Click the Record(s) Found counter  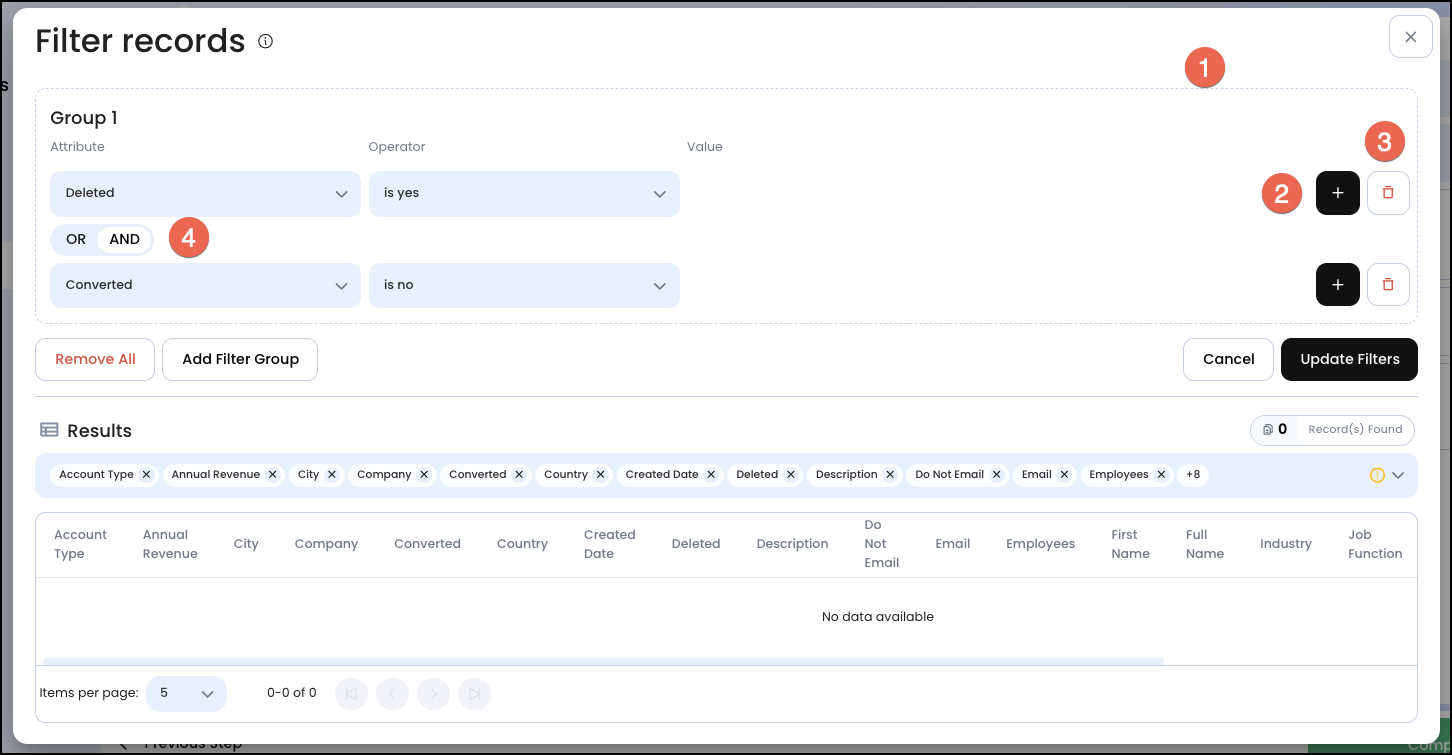[x=1332, y=429]
